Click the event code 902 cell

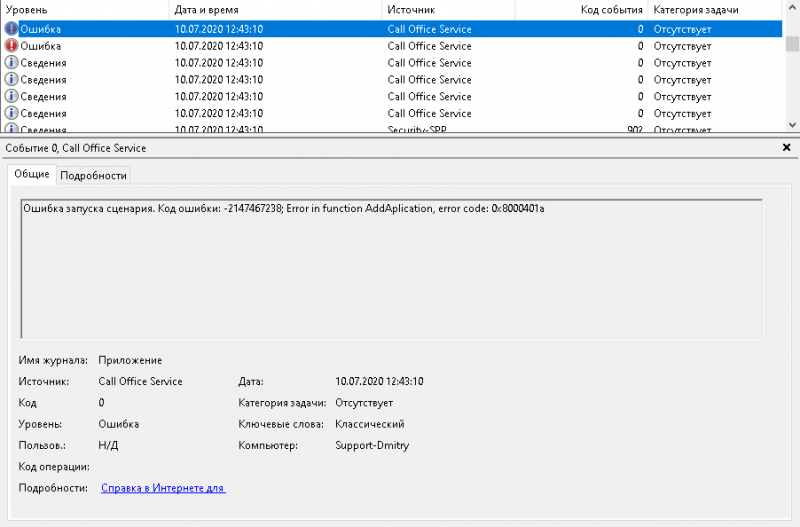coord(635,129)
